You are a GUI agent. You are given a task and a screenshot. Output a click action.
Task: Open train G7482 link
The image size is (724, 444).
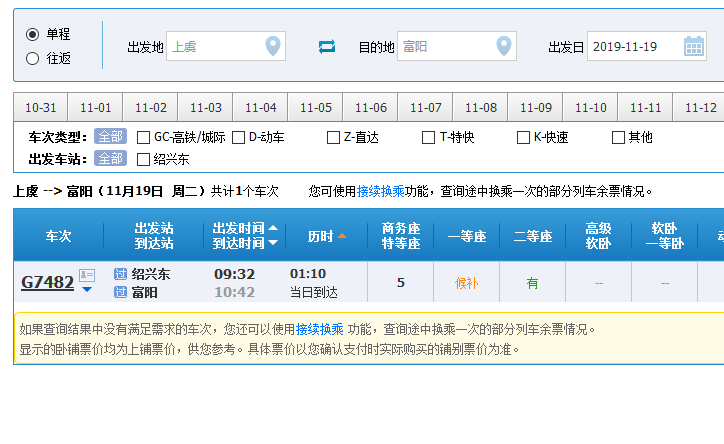(48, 282)
